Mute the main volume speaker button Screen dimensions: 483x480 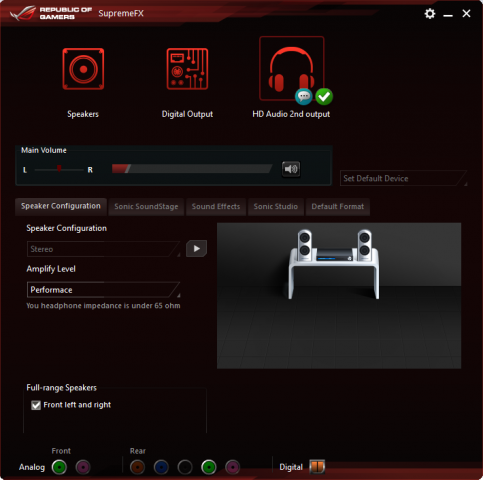coord(291,169)
